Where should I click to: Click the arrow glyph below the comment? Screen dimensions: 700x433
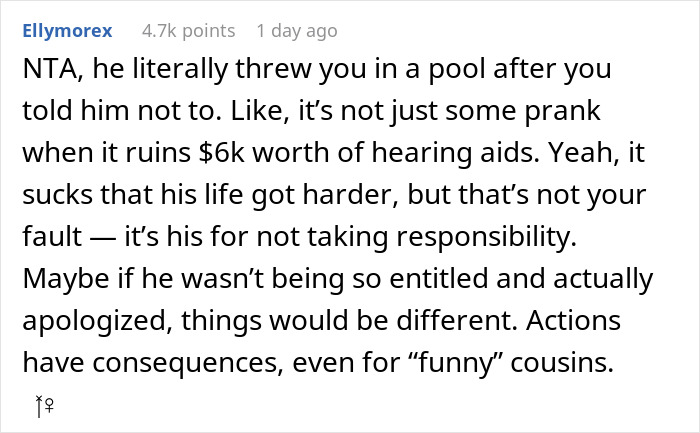39,405
